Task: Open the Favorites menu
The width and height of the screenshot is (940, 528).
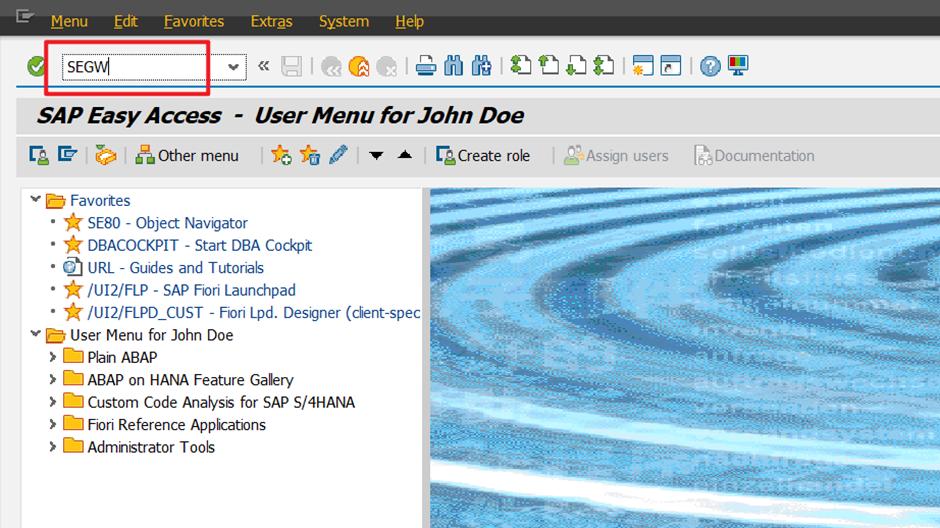Action: 194,22
